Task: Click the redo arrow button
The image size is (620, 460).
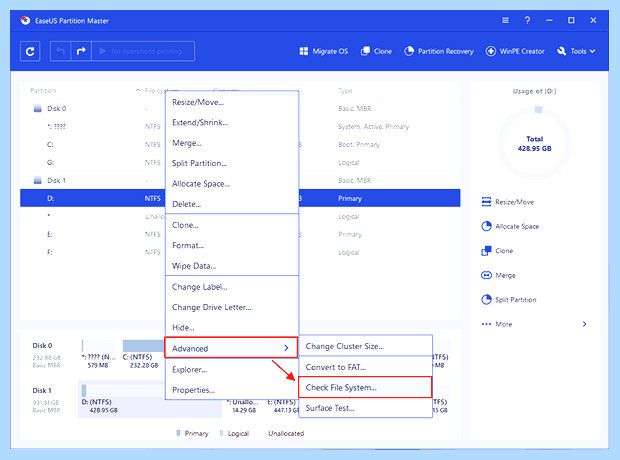Action: pyautogui.click(x=81, y=51)
